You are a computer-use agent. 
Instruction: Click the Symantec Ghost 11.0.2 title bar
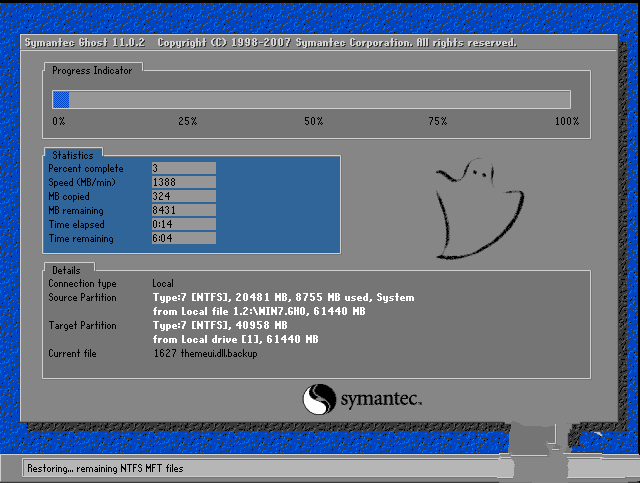click(270, 43)
